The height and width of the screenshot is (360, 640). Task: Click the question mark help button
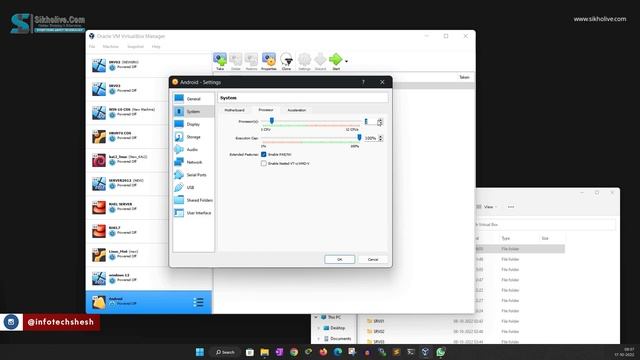(x=363, y=82)
